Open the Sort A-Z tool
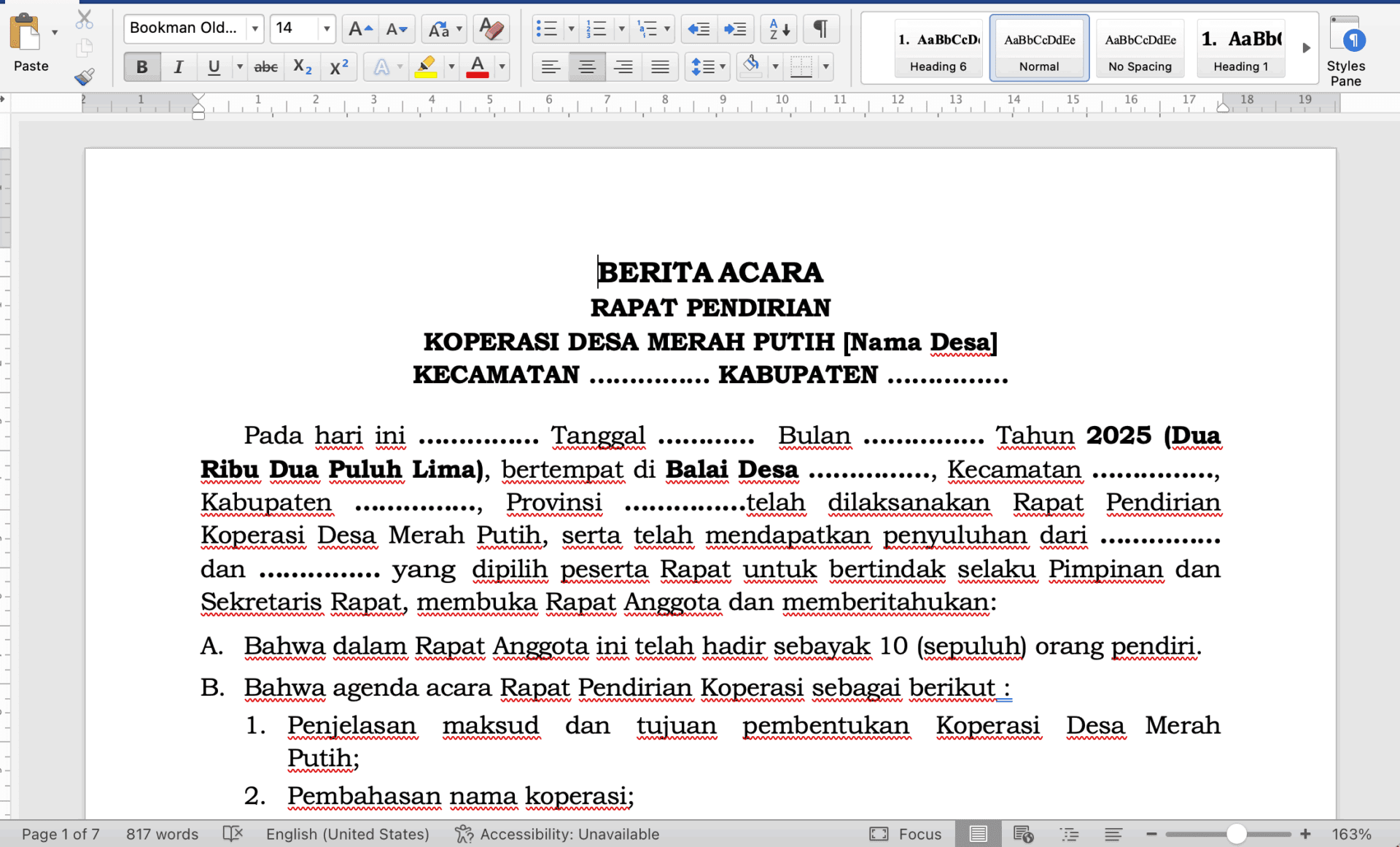The height and width of the screenshot is (847, 1400). pos(777,29)
